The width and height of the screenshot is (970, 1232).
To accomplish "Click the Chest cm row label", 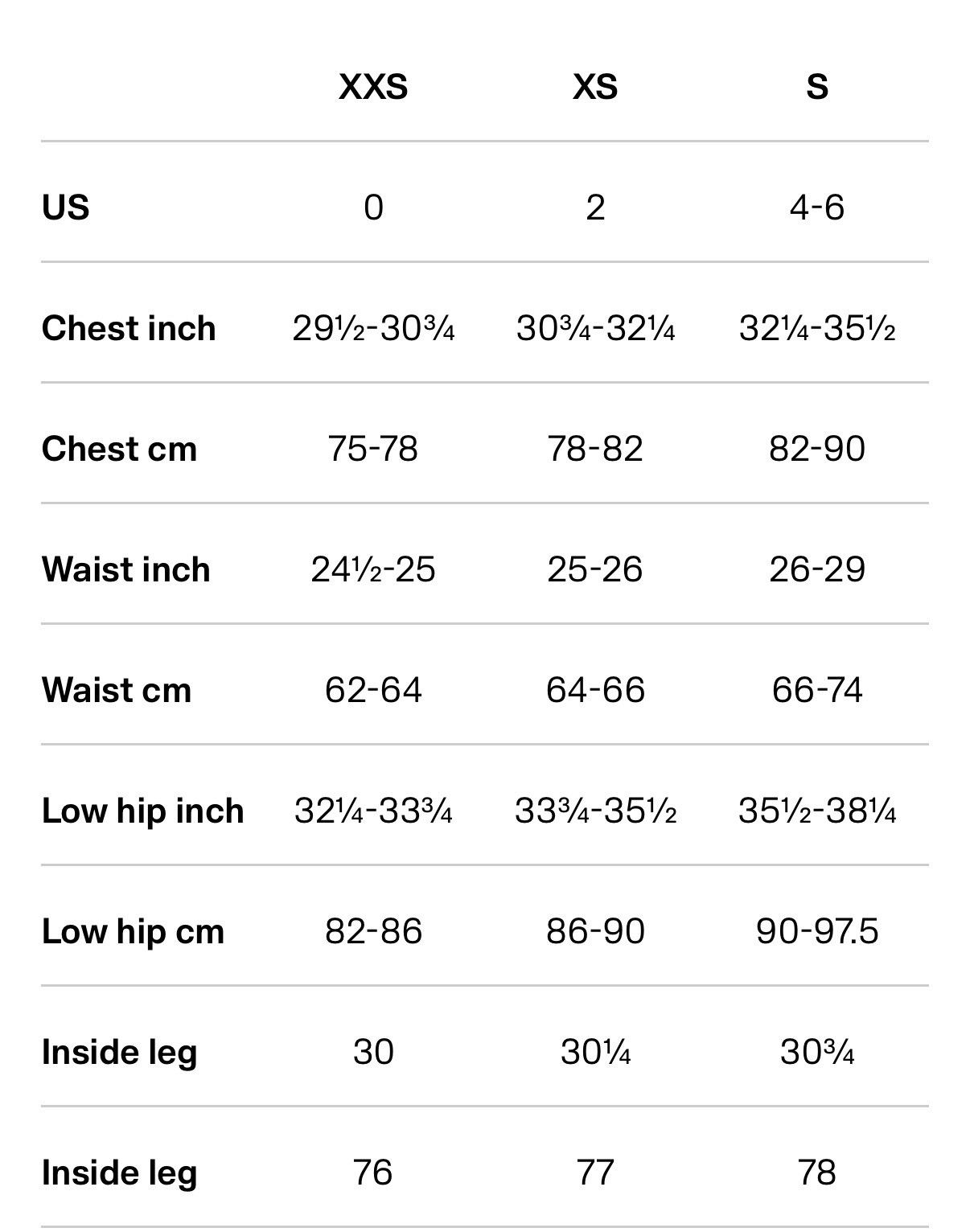I will pos(119,449).
